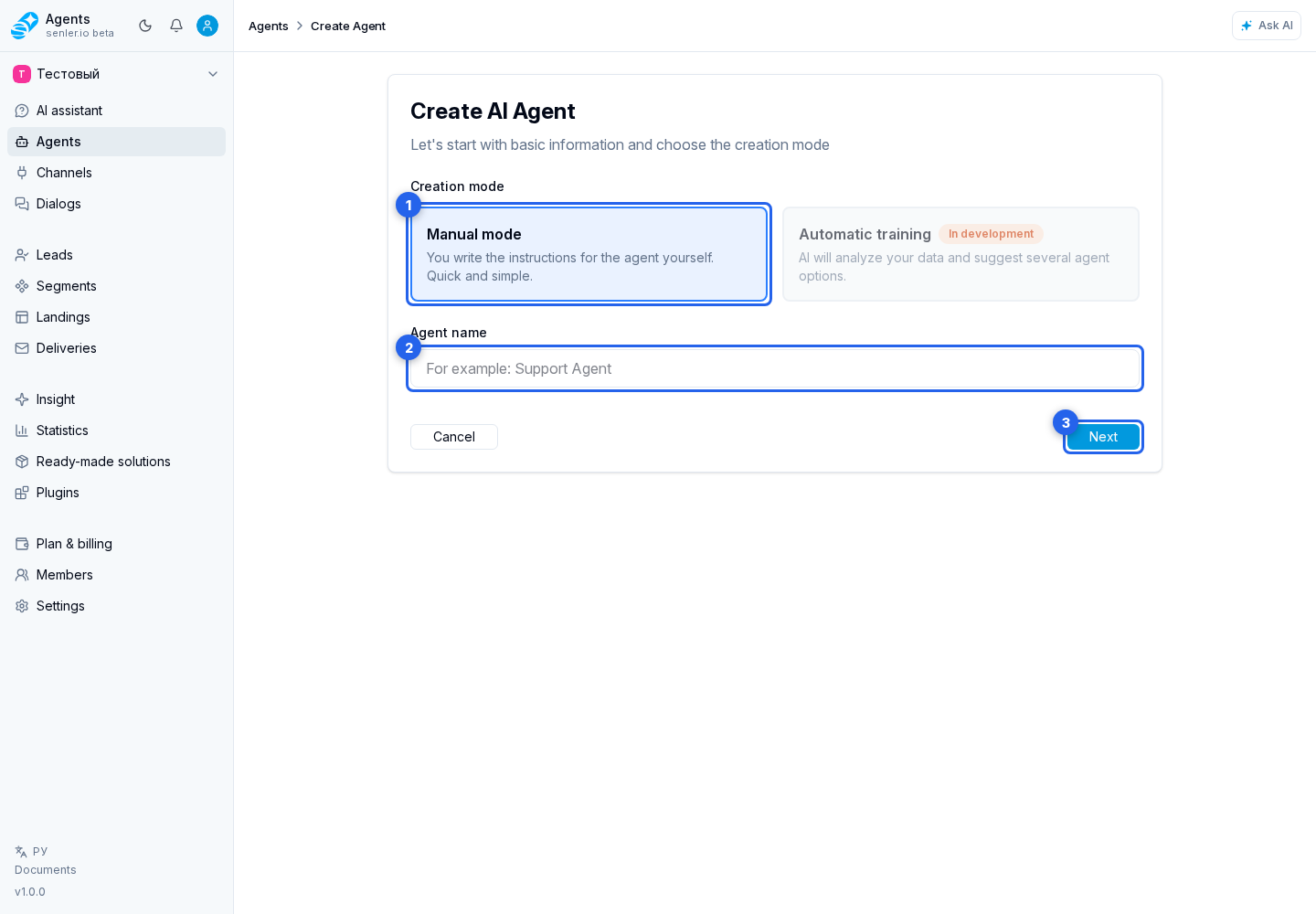
Task: Click the pink Т workspace avatar
Action: [22, 74]
